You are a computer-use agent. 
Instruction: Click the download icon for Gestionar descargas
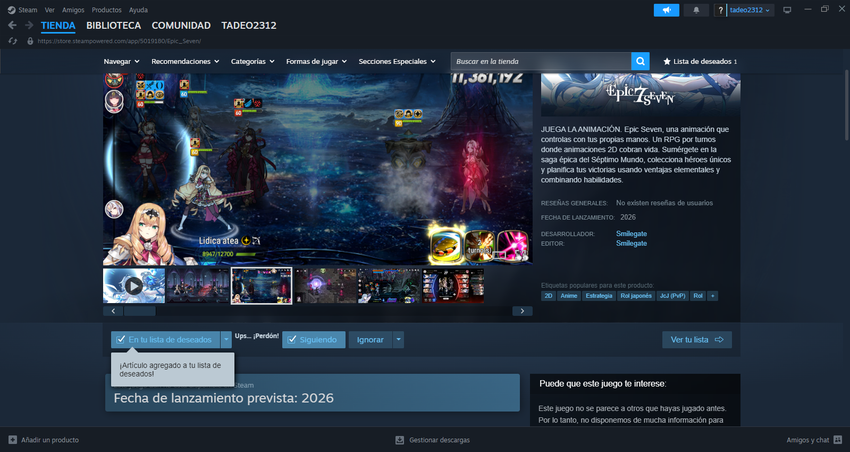[x=400, y=440]
